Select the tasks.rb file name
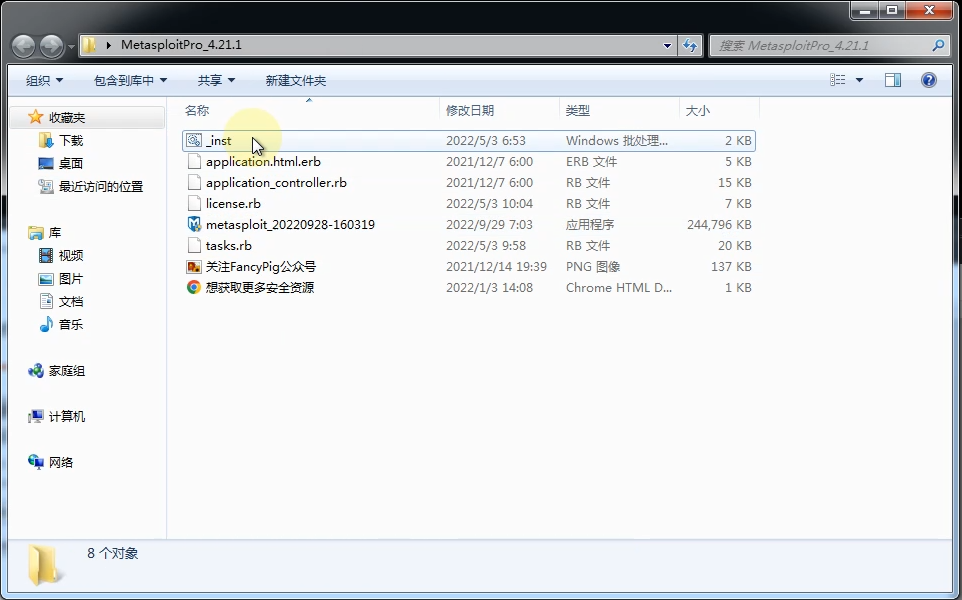The image size is (962, 600). coord(228,245)
